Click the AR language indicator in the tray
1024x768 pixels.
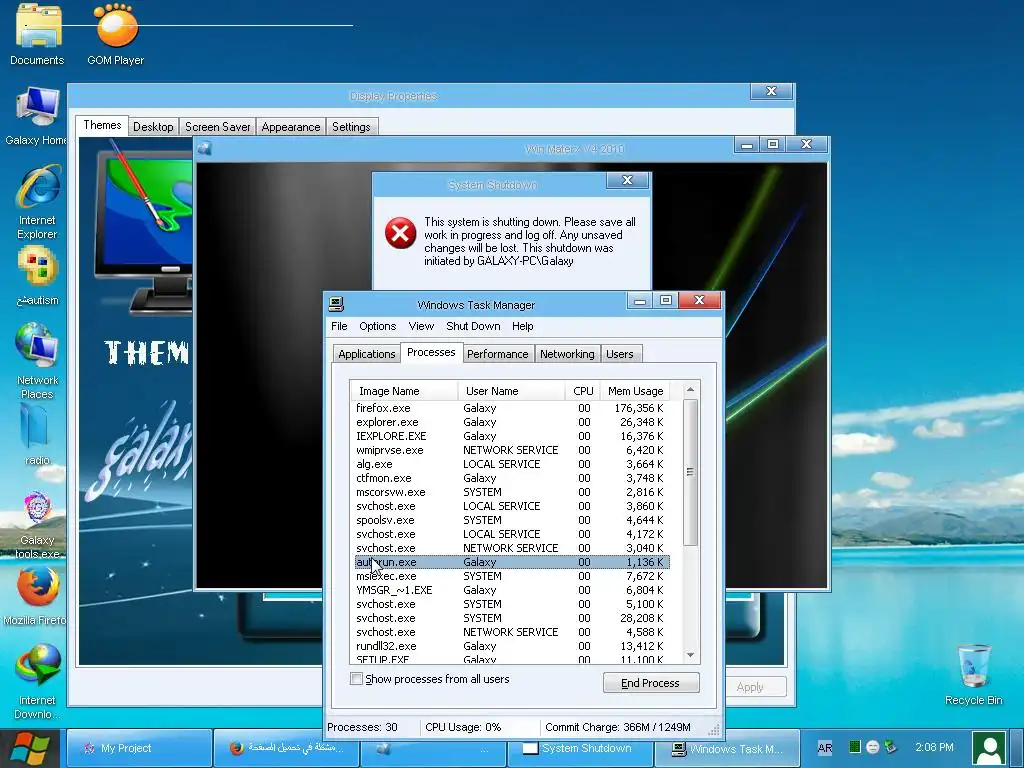[x=825, y=748]
